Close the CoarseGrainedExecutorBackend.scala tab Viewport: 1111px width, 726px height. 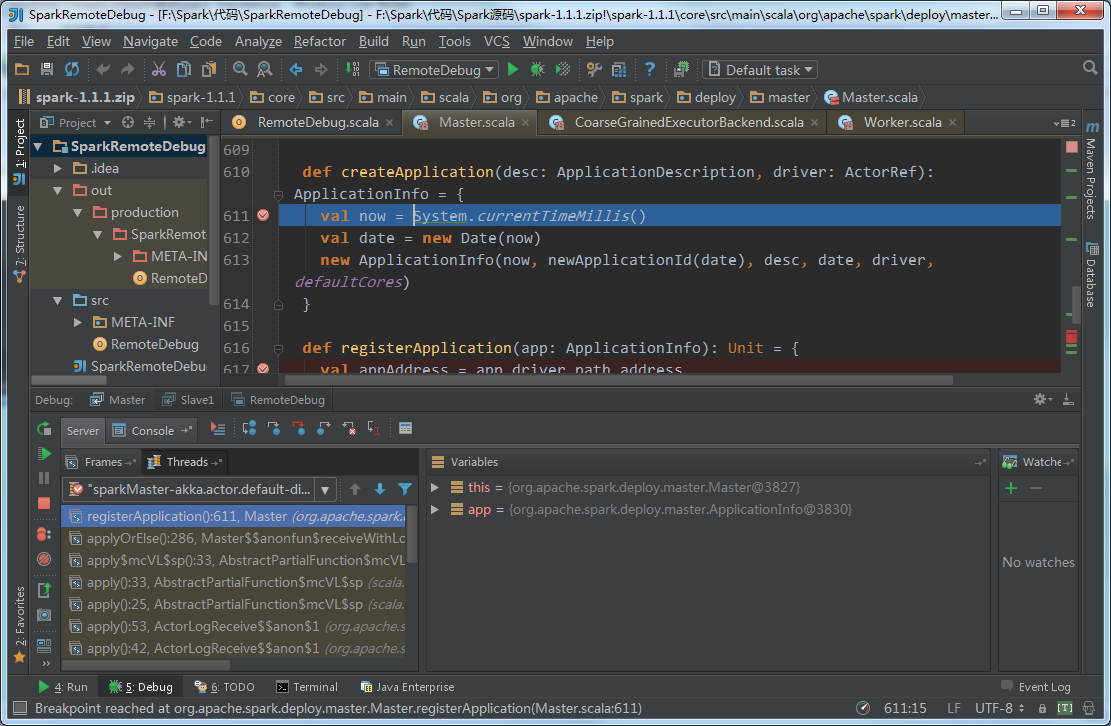click(x=814, y=123)
